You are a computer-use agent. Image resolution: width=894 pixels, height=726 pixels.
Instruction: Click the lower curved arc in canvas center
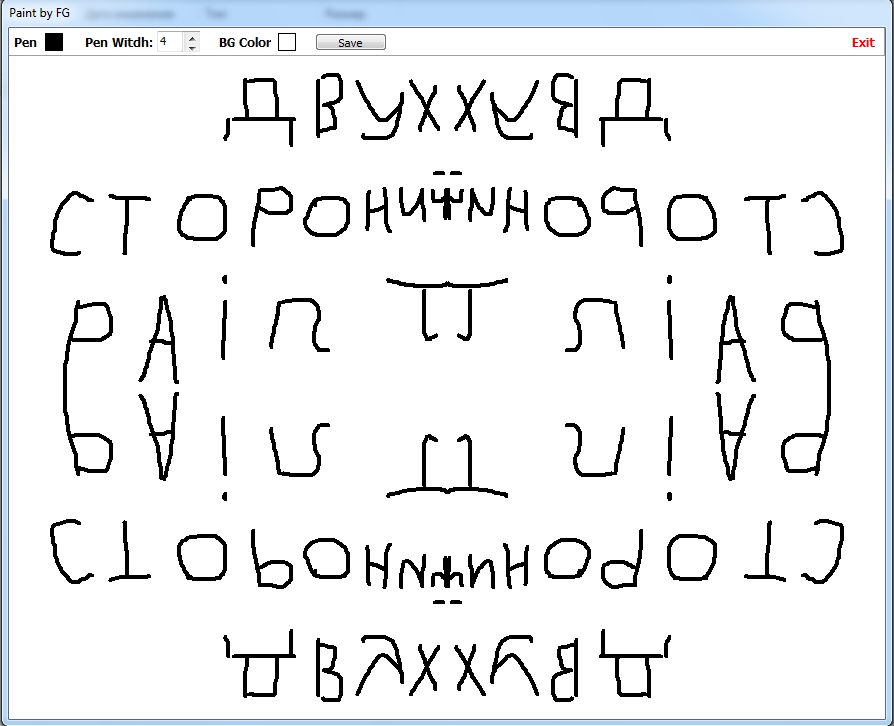point(446,492)
